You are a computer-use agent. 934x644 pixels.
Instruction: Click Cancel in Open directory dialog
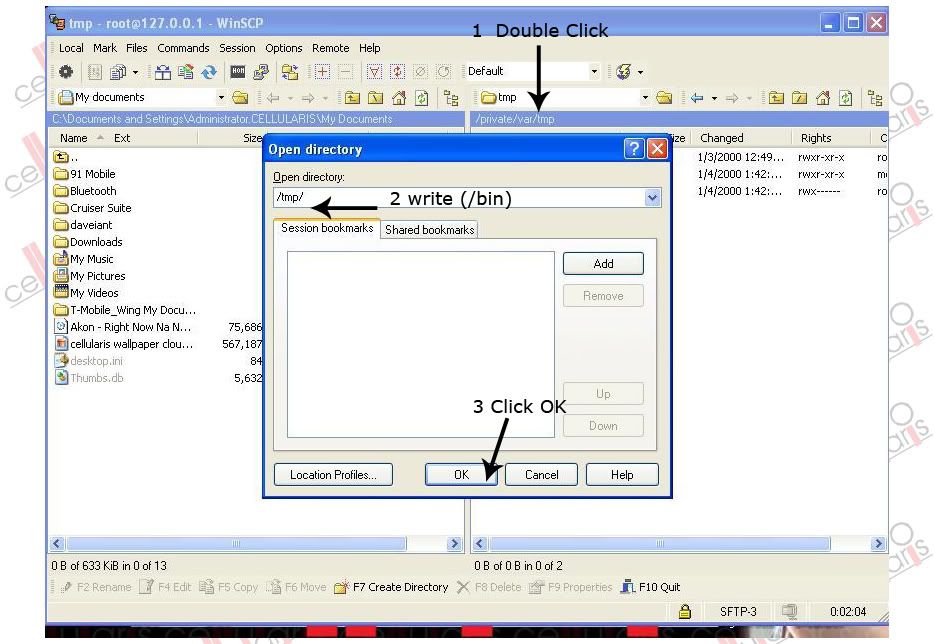[541, 475]
